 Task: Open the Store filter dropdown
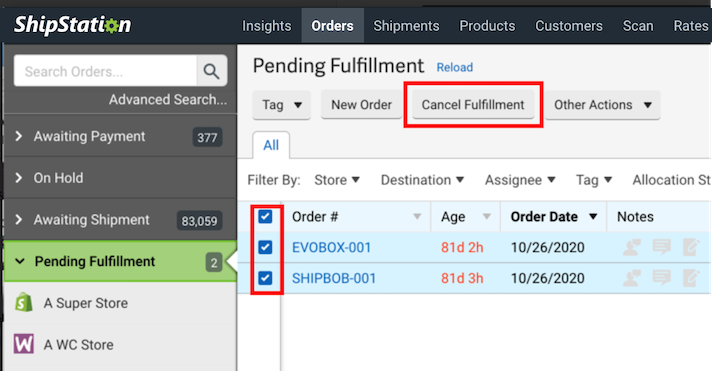click(337, 180)
